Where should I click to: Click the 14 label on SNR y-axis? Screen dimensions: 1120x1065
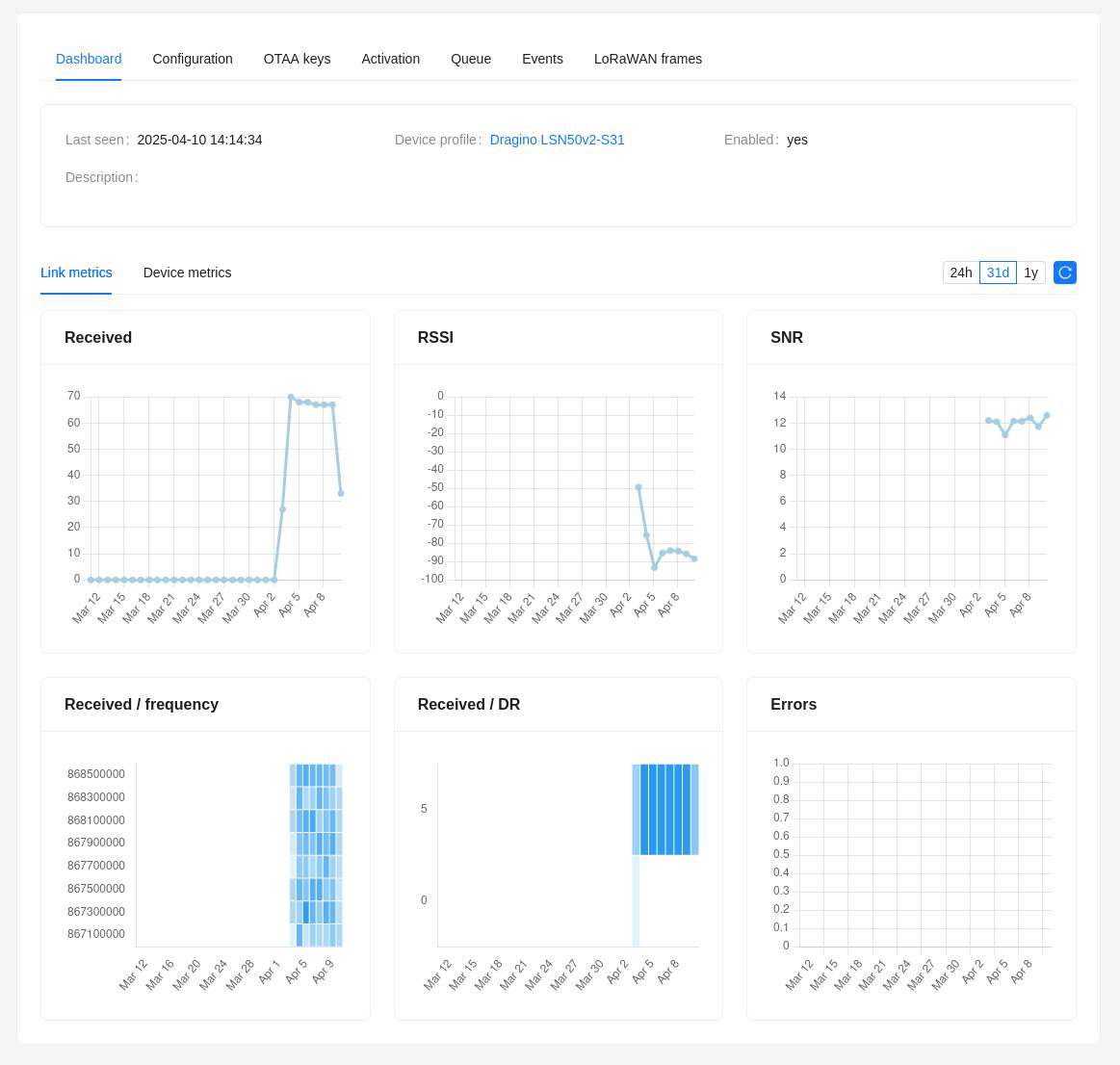click(779, 396)
